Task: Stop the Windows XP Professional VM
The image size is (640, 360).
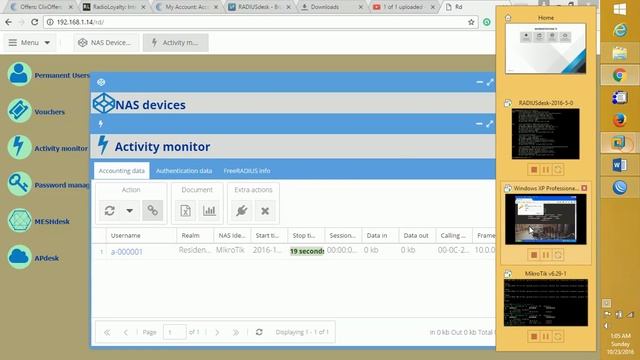Action: [533, 255]
